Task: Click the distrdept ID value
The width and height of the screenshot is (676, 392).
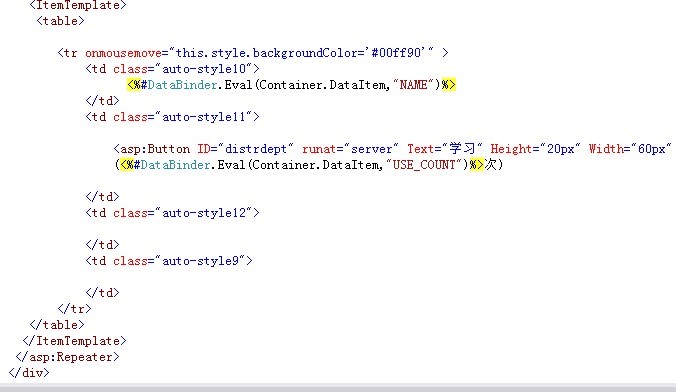Action: [x=256, y=149]
